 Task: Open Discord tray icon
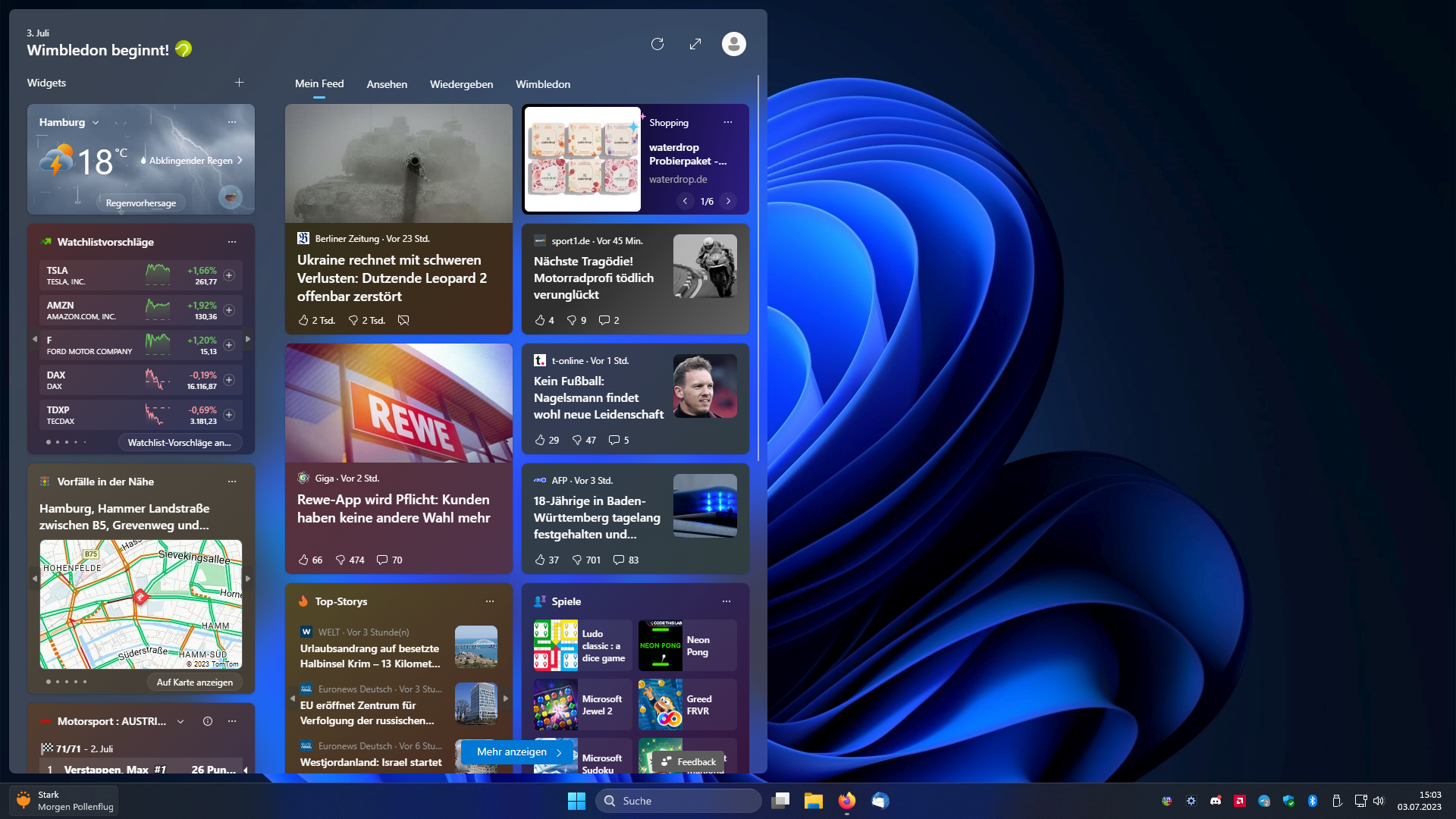1216,801
